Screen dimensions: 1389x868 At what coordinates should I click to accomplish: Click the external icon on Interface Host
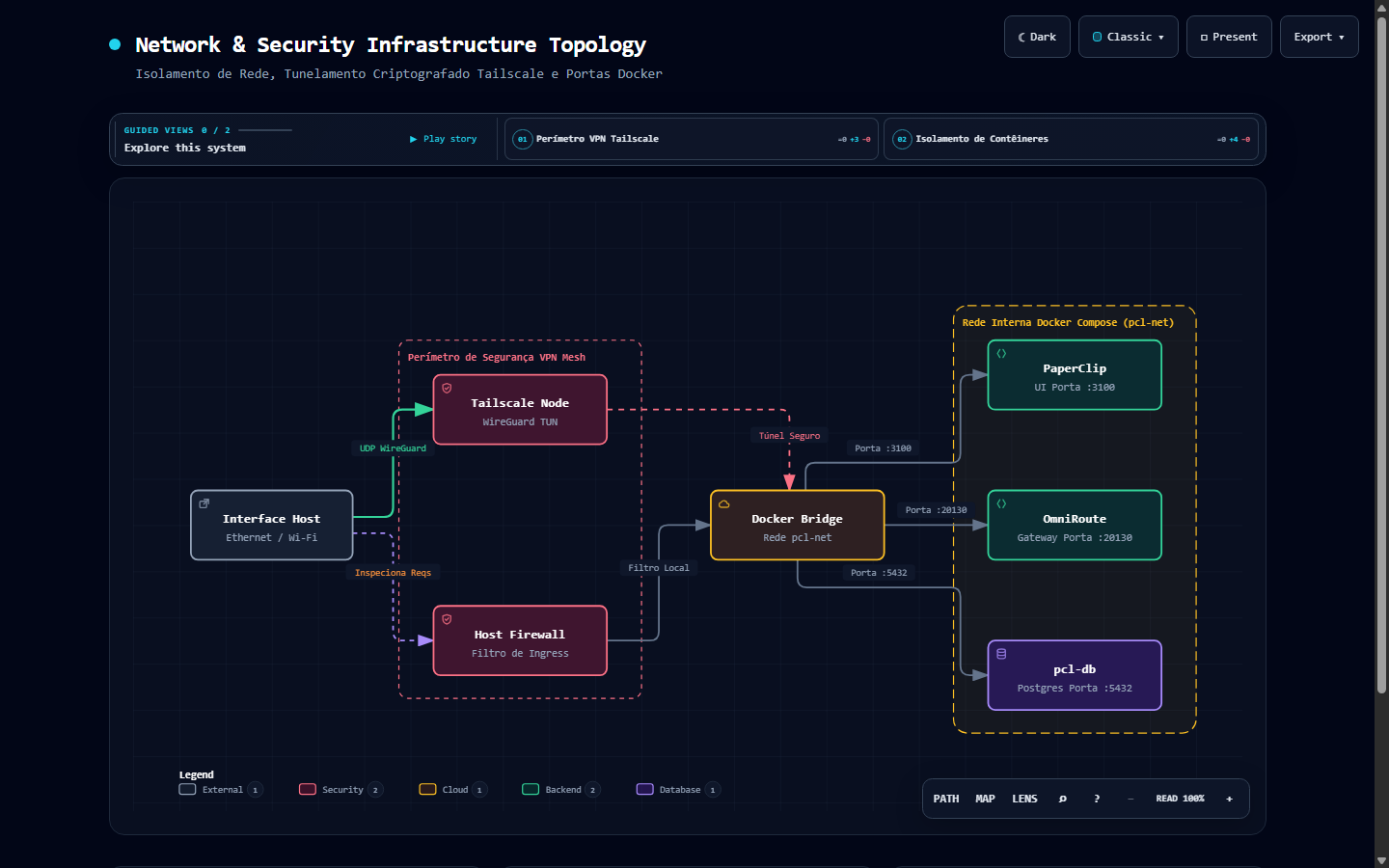click(204, 503)
